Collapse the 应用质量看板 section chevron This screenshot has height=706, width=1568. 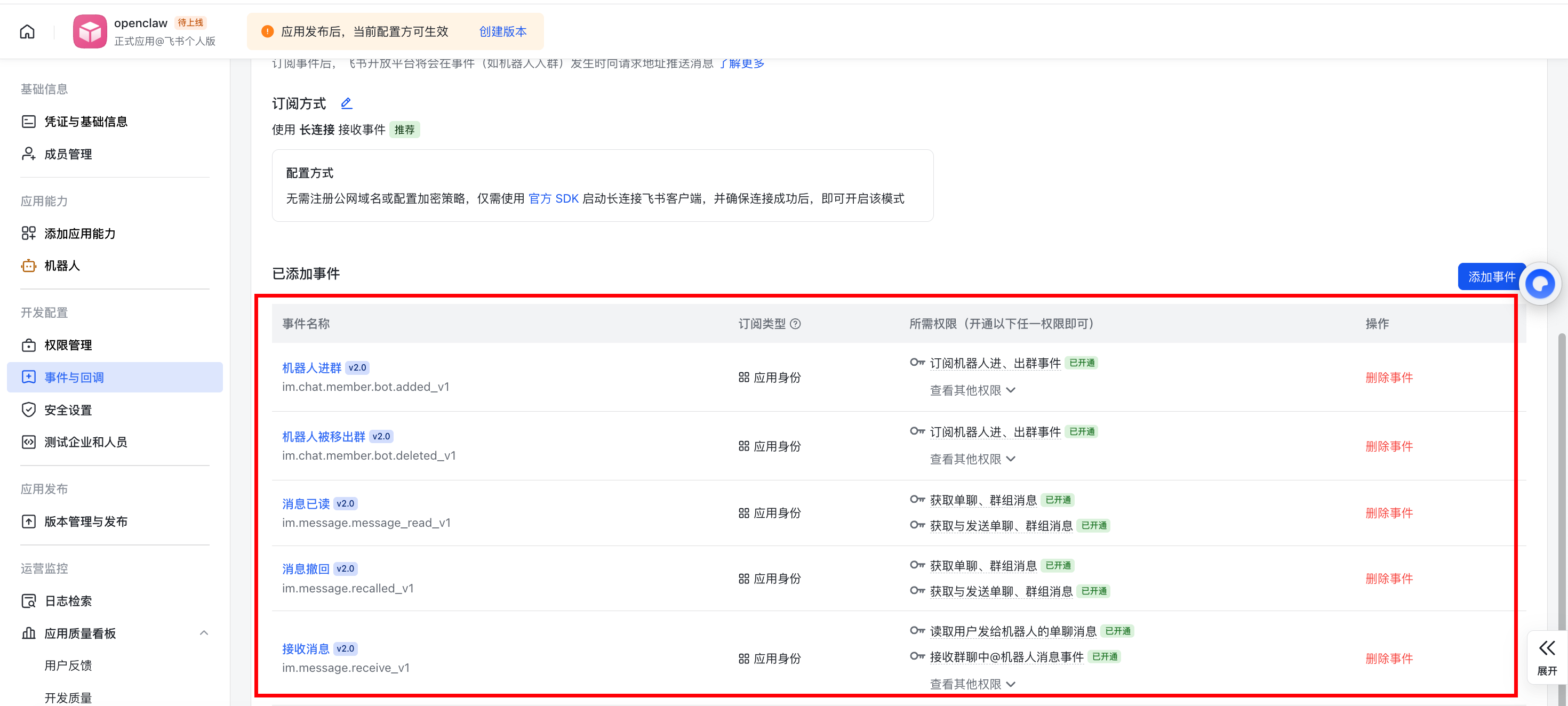coord(204,633)
